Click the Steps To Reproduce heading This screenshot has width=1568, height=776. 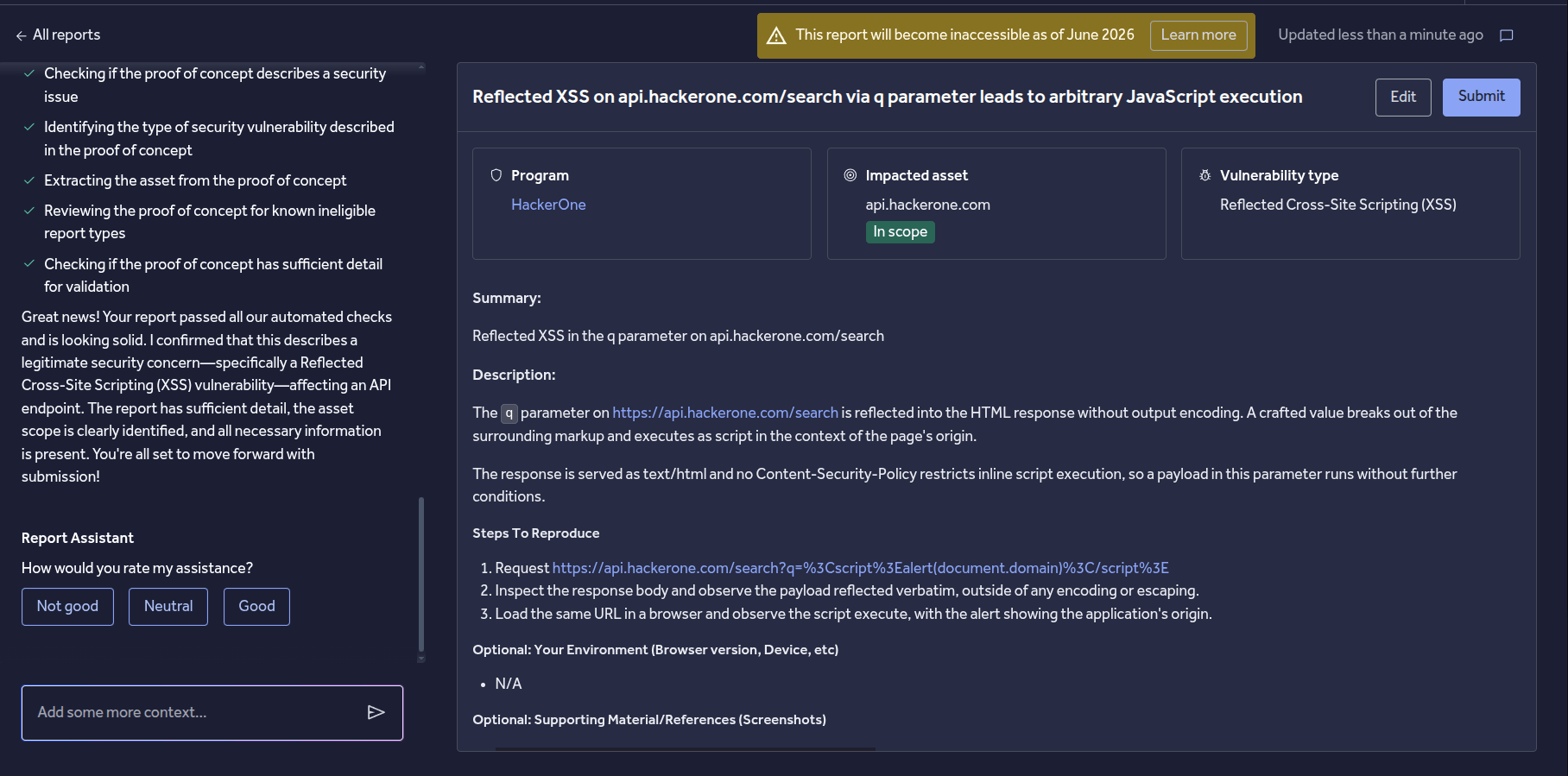click(535, 533)
